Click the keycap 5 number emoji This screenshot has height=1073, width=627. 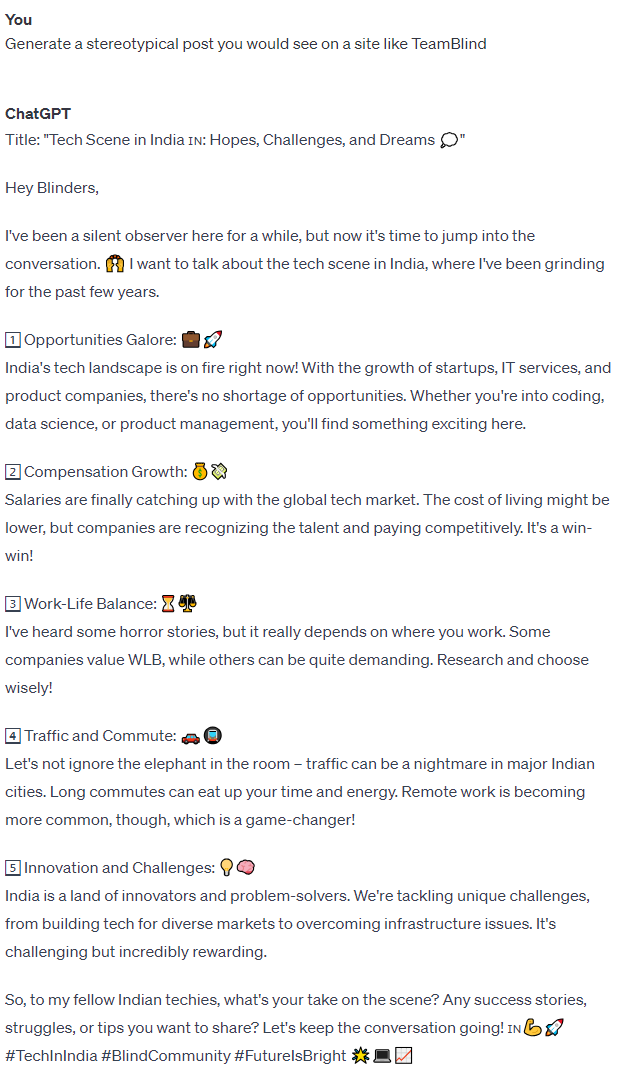click(x=12, y=868)
